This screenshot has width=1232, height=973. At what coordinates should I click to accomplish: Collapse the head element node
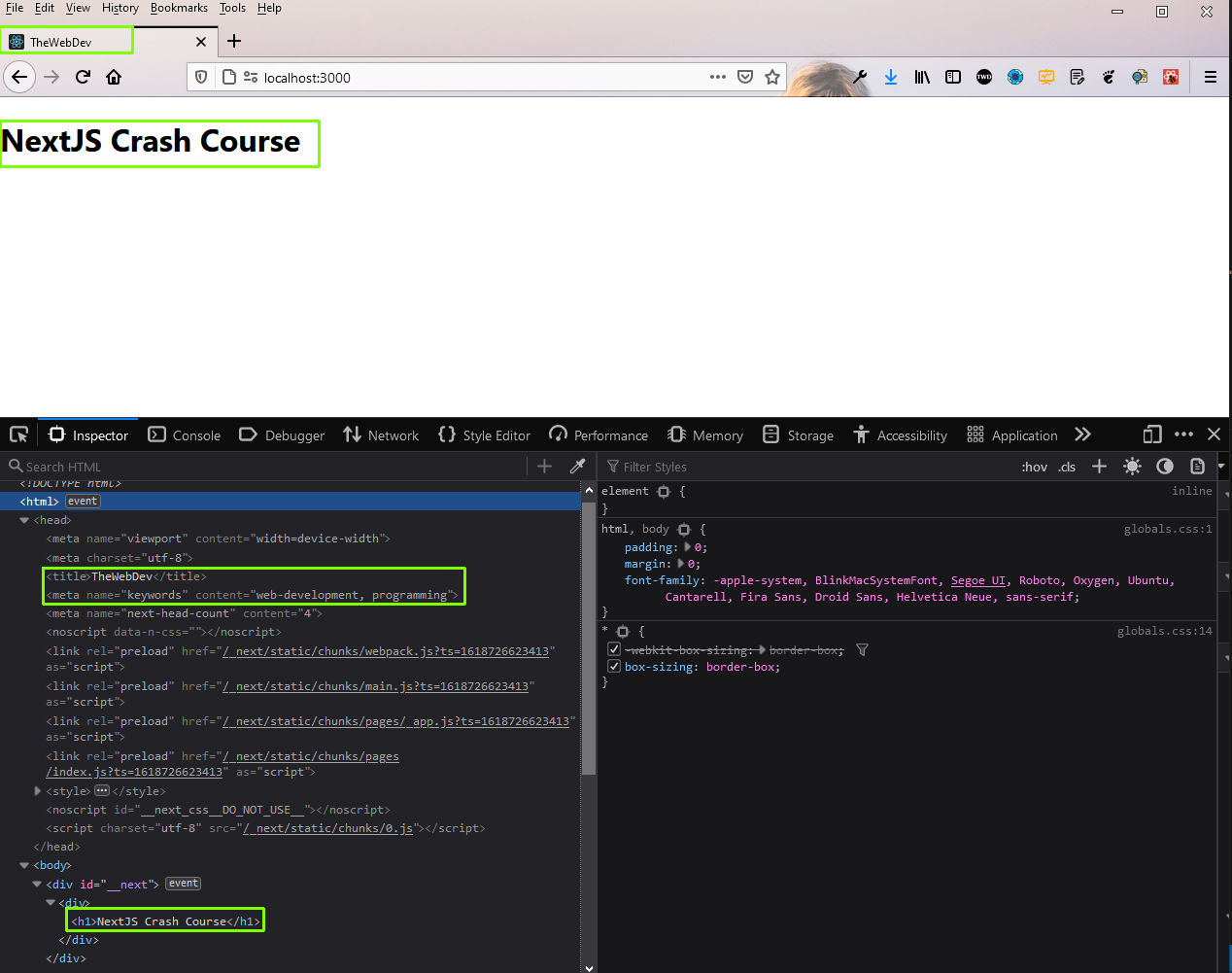click(24, 520)
